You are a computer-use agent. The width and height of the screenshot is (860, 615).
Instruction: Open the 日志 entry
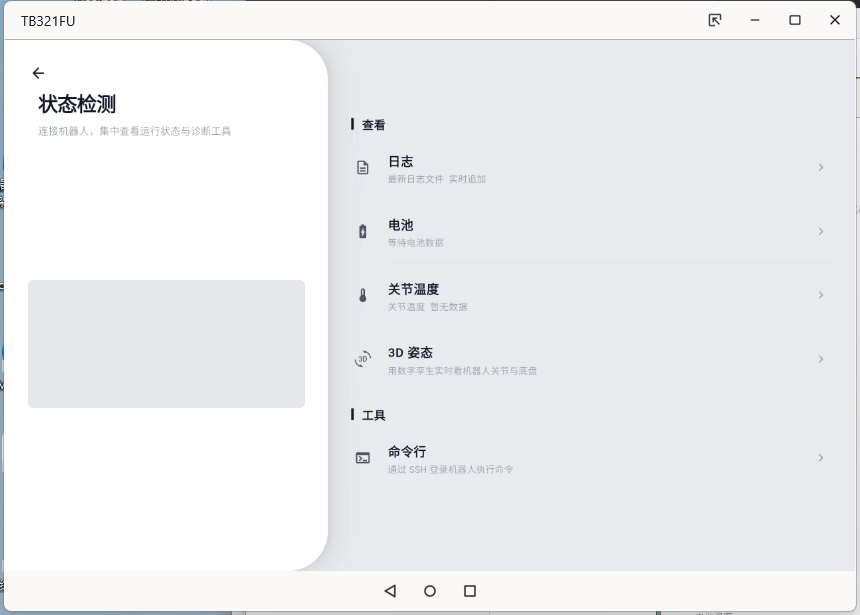tap(592, 168)
